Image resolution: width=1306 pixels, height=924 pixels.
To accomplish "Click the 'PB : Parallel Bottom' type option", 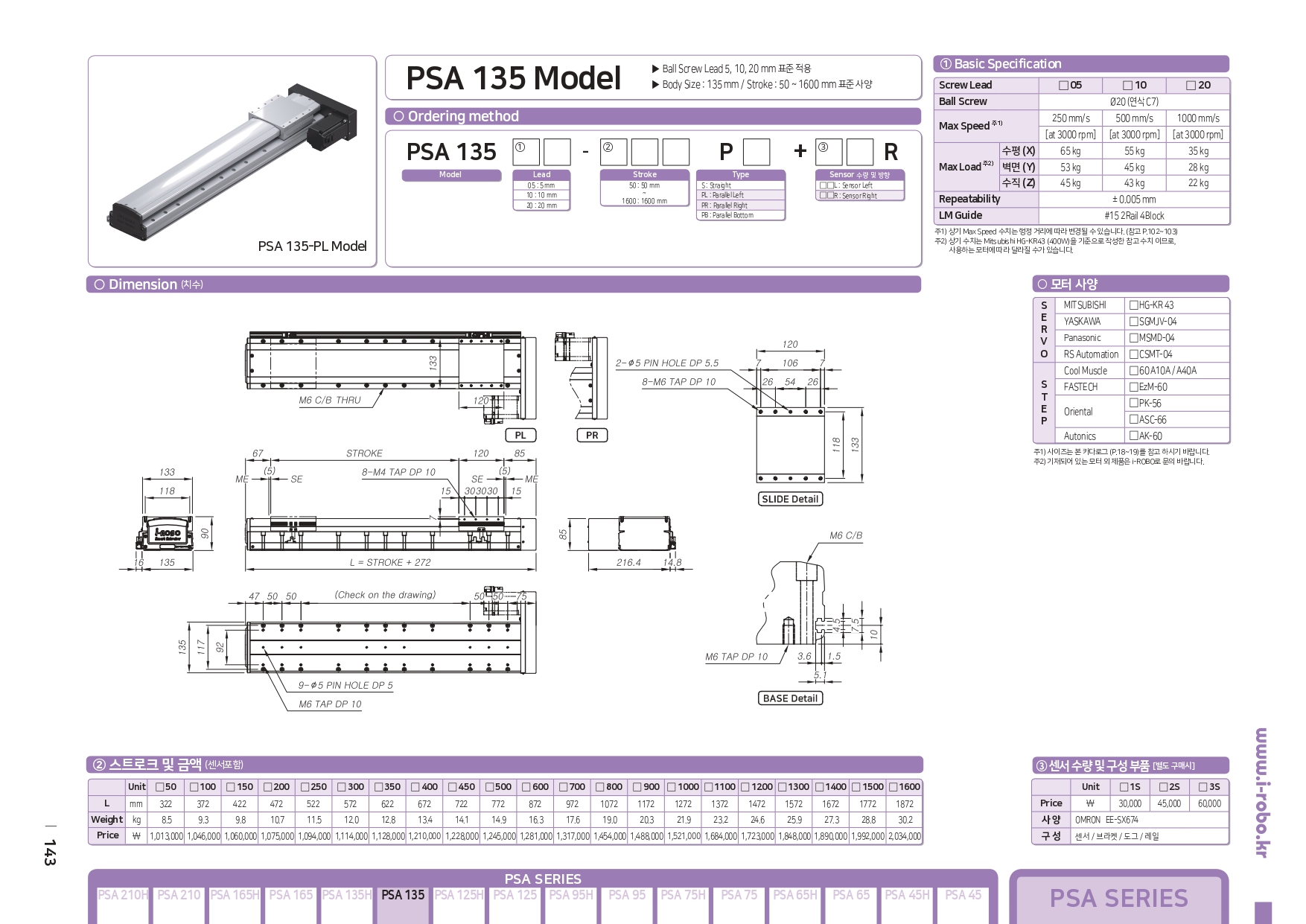I will point(741,215).
